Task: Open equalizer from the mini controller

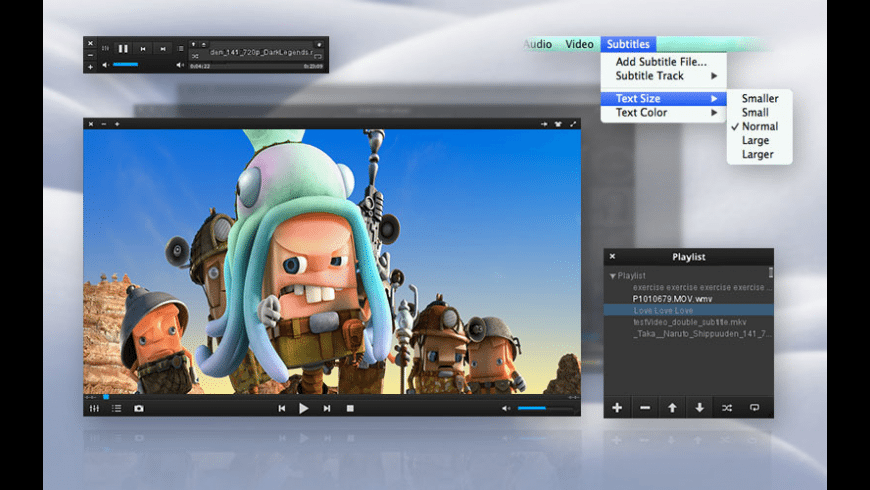Action: 105,48
